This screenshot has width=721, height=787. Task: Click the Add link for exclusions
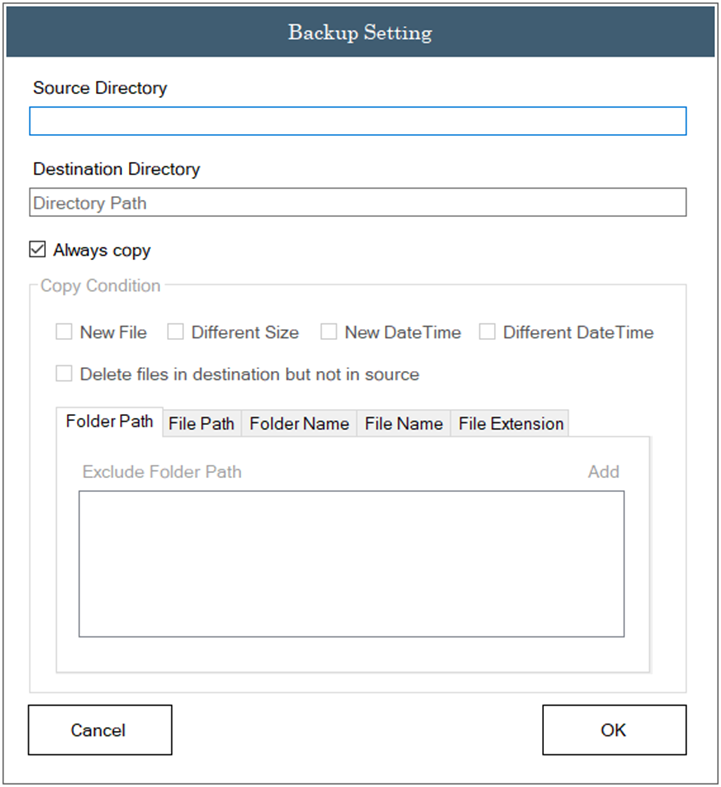click(x=604, y=472)
